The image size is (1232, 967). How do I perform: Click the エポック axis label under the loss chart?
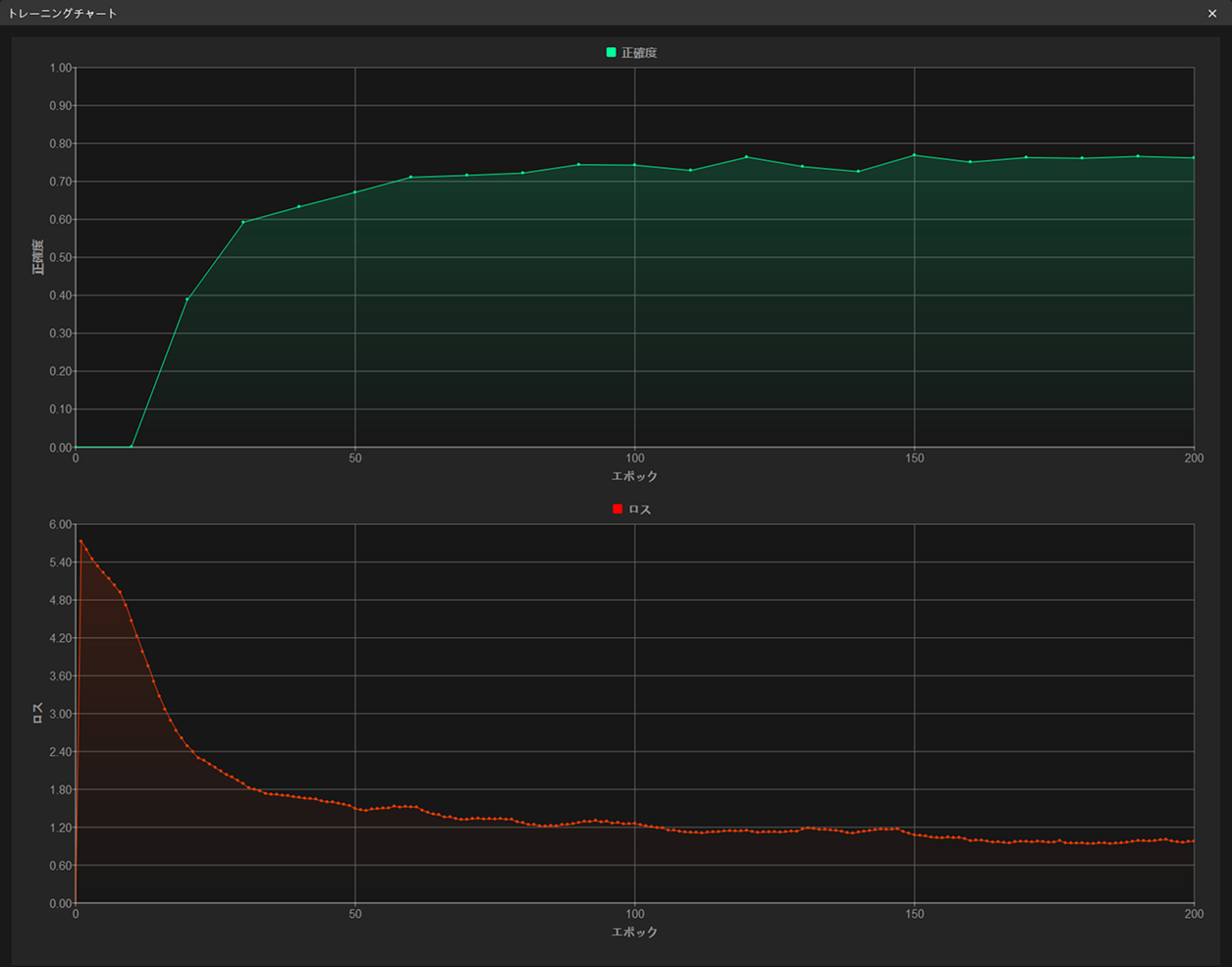click(x=634, y=932)
